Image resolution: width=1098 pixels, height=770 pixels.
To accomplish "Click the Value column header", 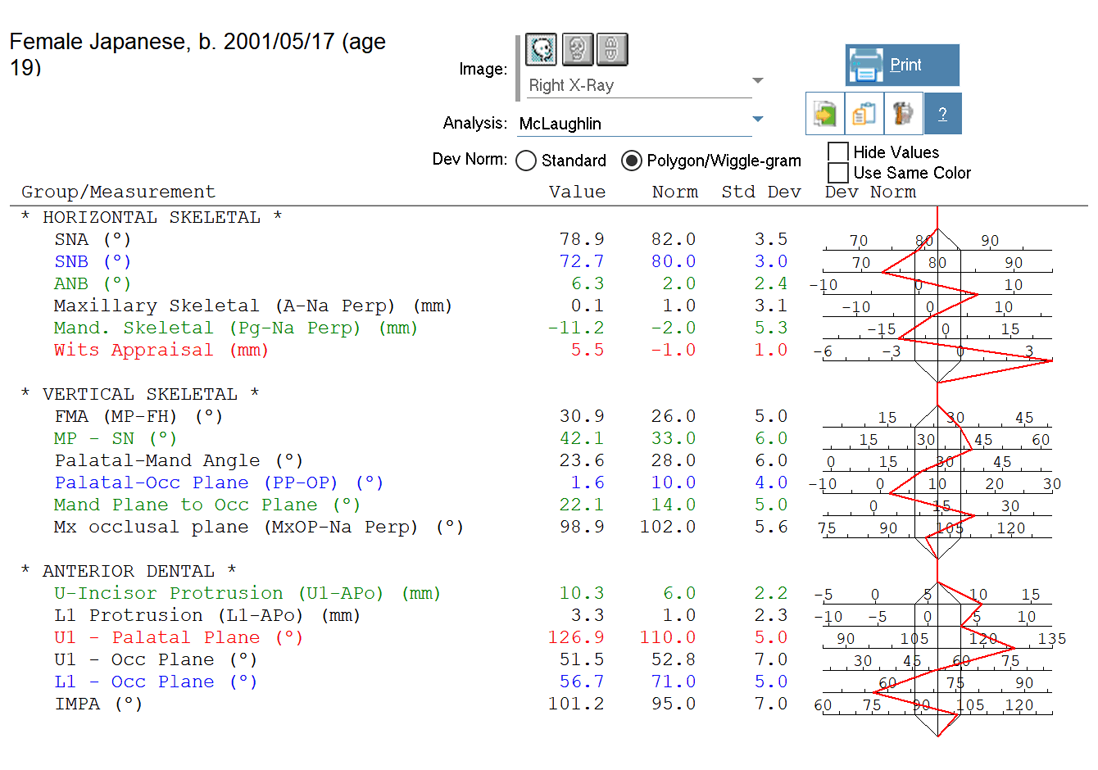I will [x=577, y=192].
